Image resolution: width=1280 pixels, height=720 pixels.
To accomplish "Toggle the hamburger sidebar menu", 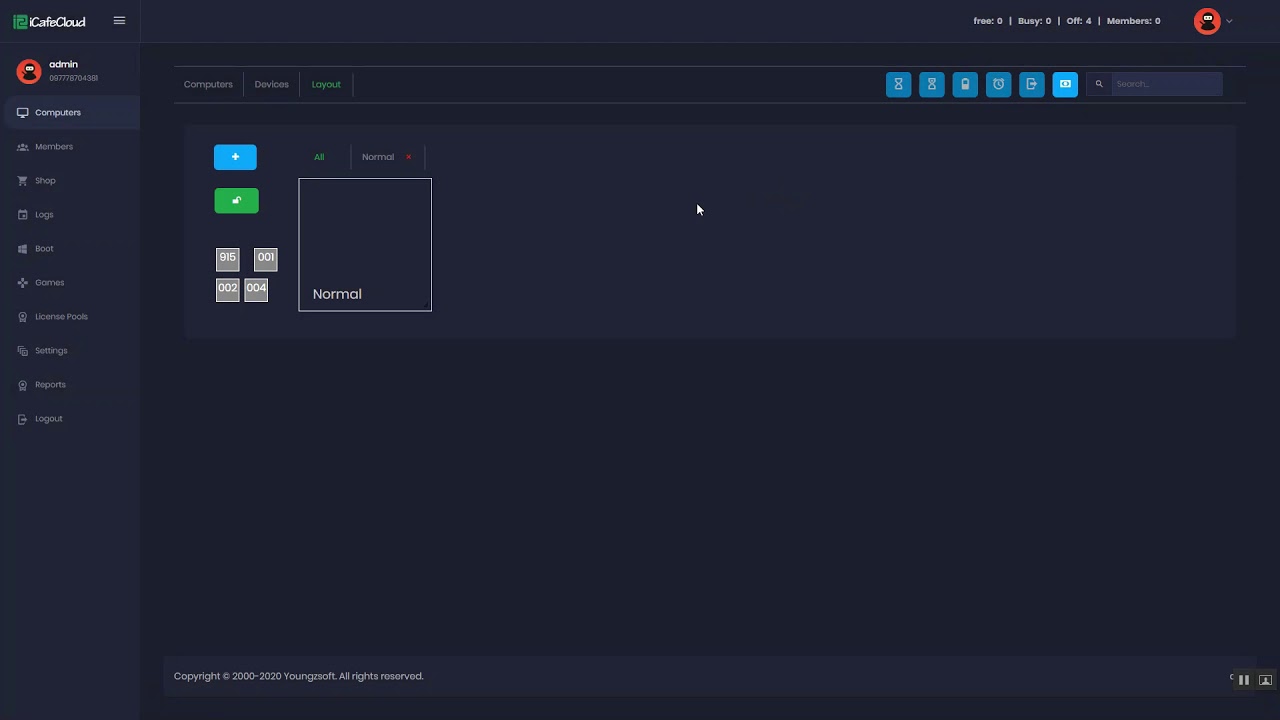I will 119,20.
